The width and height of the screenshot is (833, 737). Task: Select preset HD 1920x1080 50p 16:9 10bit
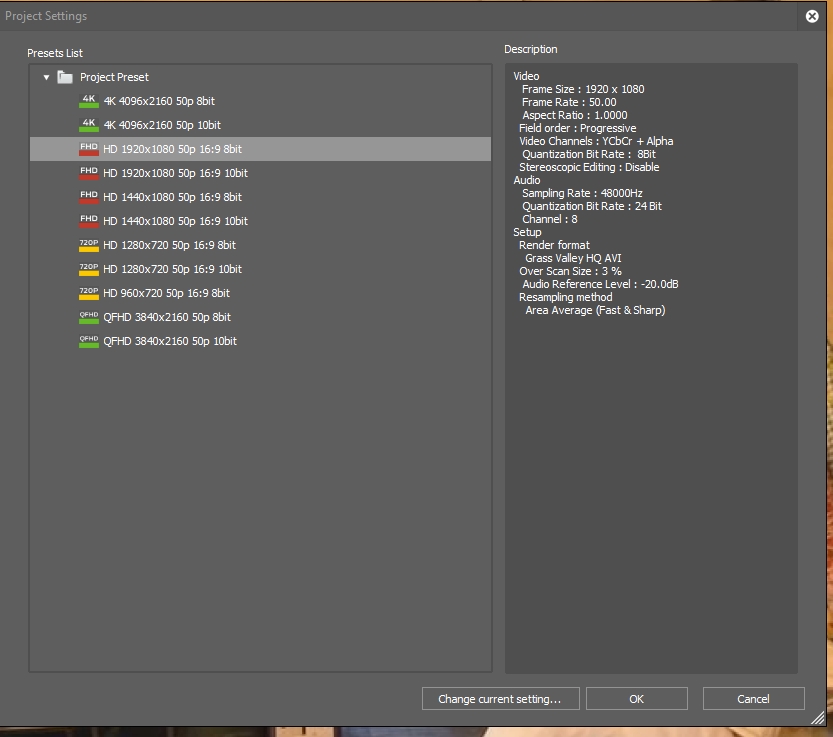[260, 173]
